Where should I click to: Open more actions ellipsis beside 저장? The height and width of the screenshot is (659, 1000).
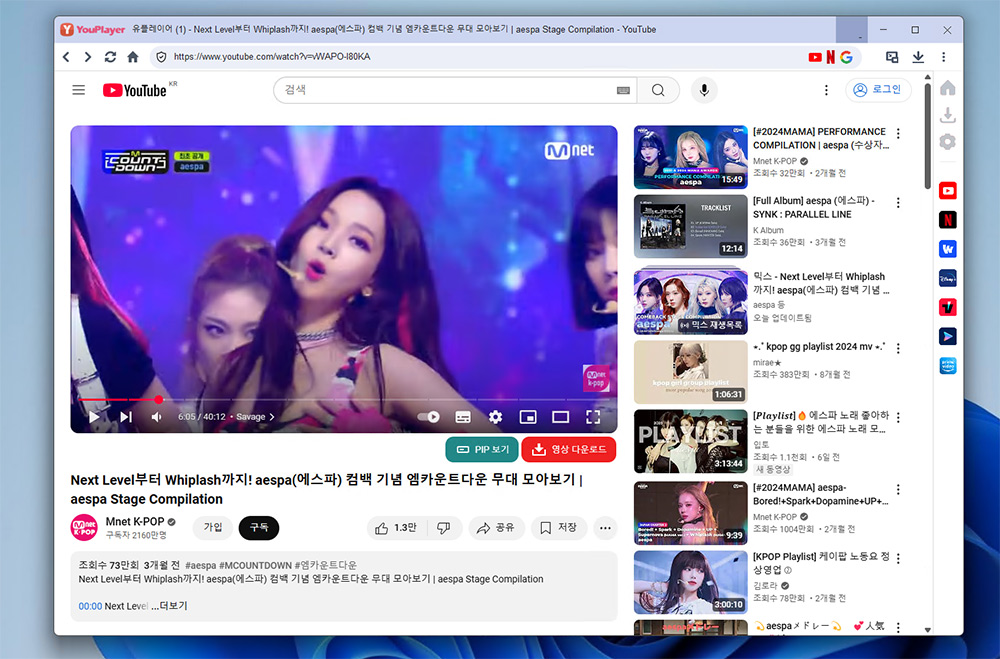(605, 528)
